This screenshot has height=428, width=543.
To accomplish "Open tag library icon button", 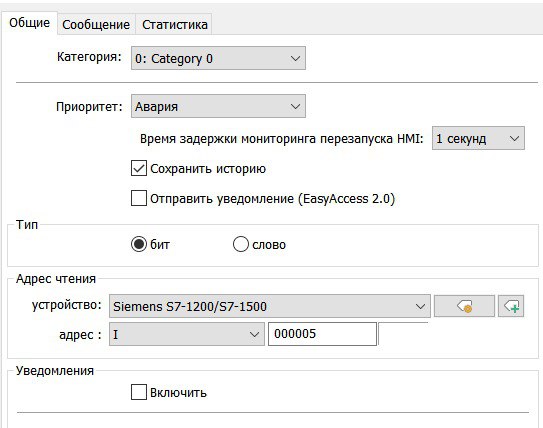I will (464, 306).
